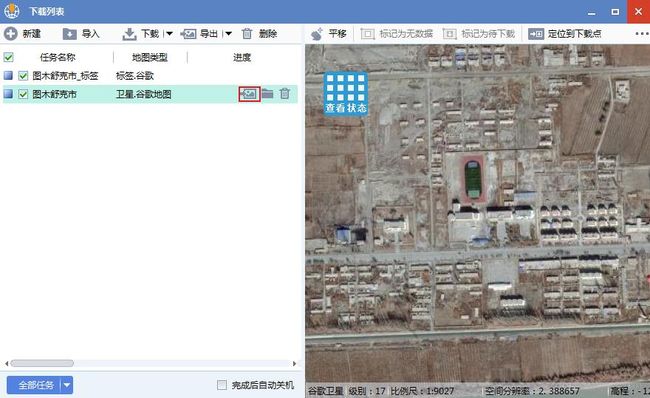Image resolution: width=650 pixels, height=398 pixels.
Task: Click the application logo in title bar
Action: pyautogui.click(x=12, y=11)
